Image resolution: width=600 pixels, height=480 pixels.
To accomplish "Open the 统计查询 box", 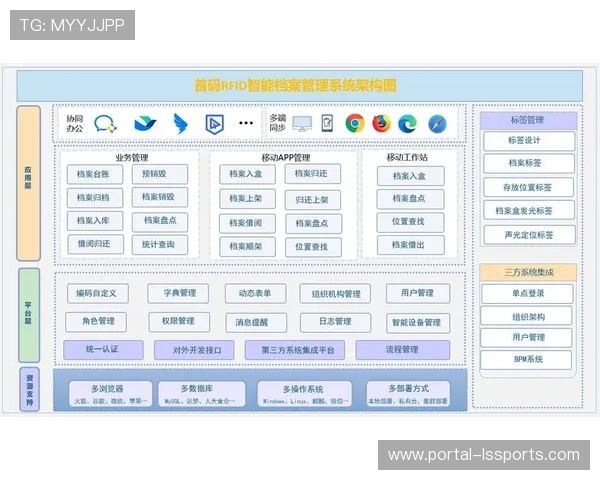I will (160, 245).
